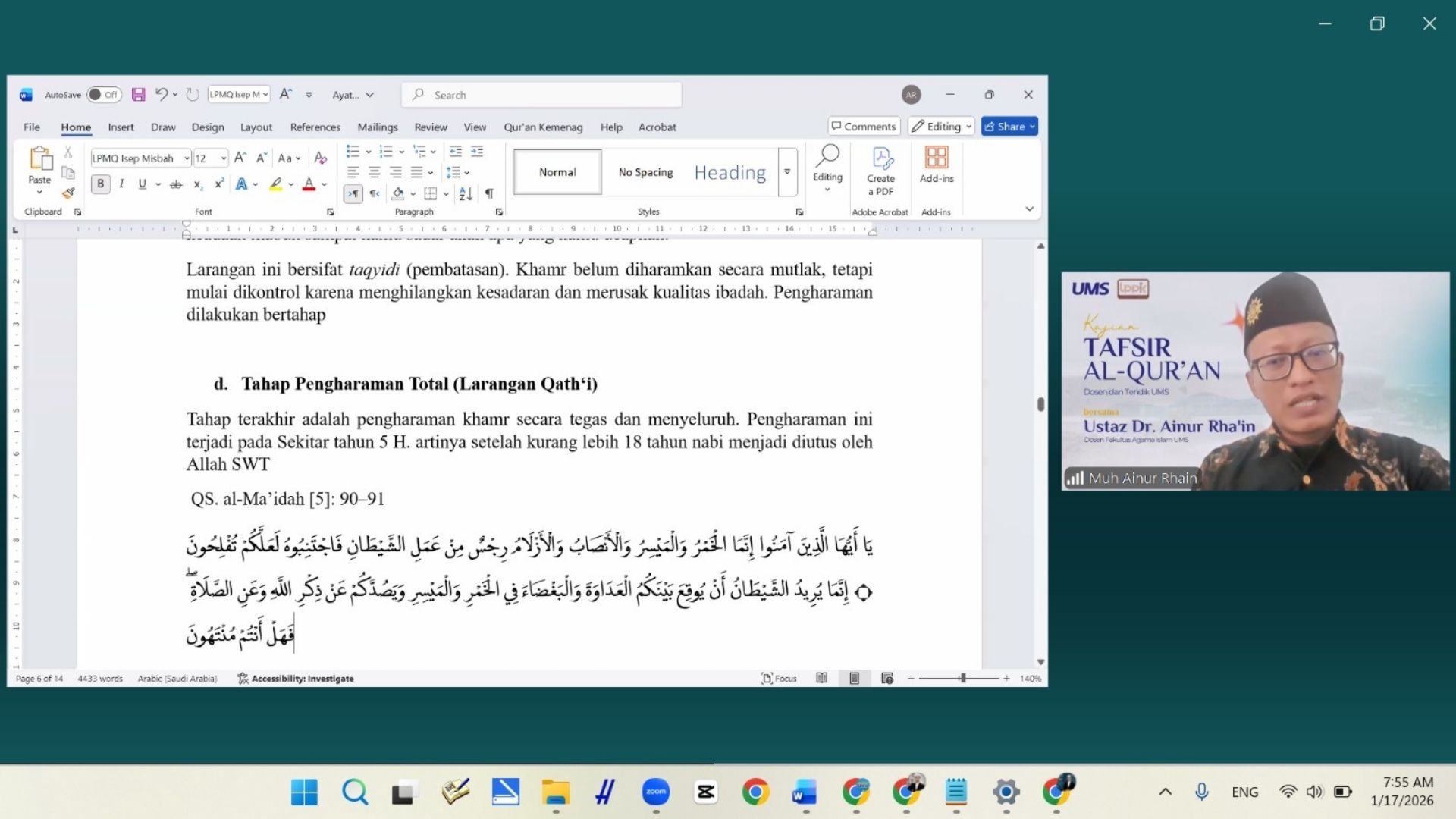Open Editing mode dropdown

pos(942,127)
